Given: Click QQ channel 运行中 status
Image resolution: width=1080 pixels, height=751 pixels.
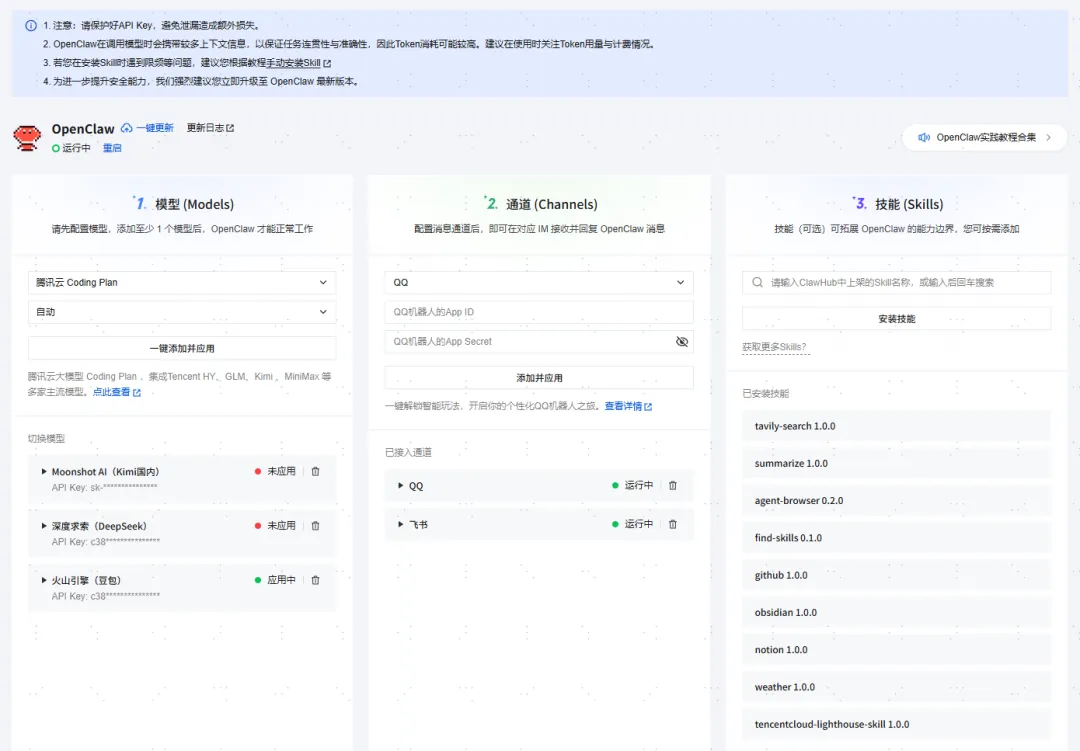Looking at the screenshot, I should [x=638, y=486].
